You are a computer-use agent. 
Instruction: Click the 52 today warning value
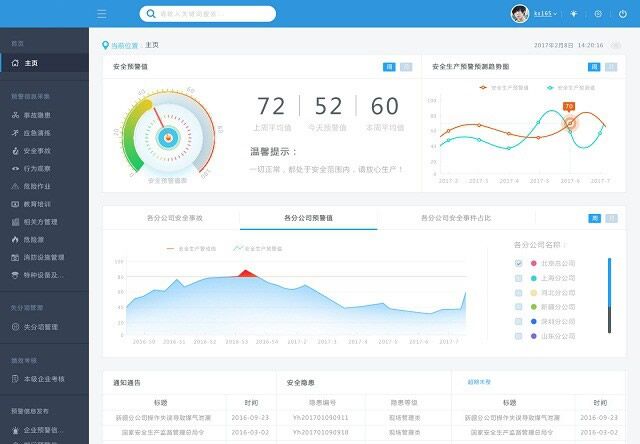[x=328, y=106]
